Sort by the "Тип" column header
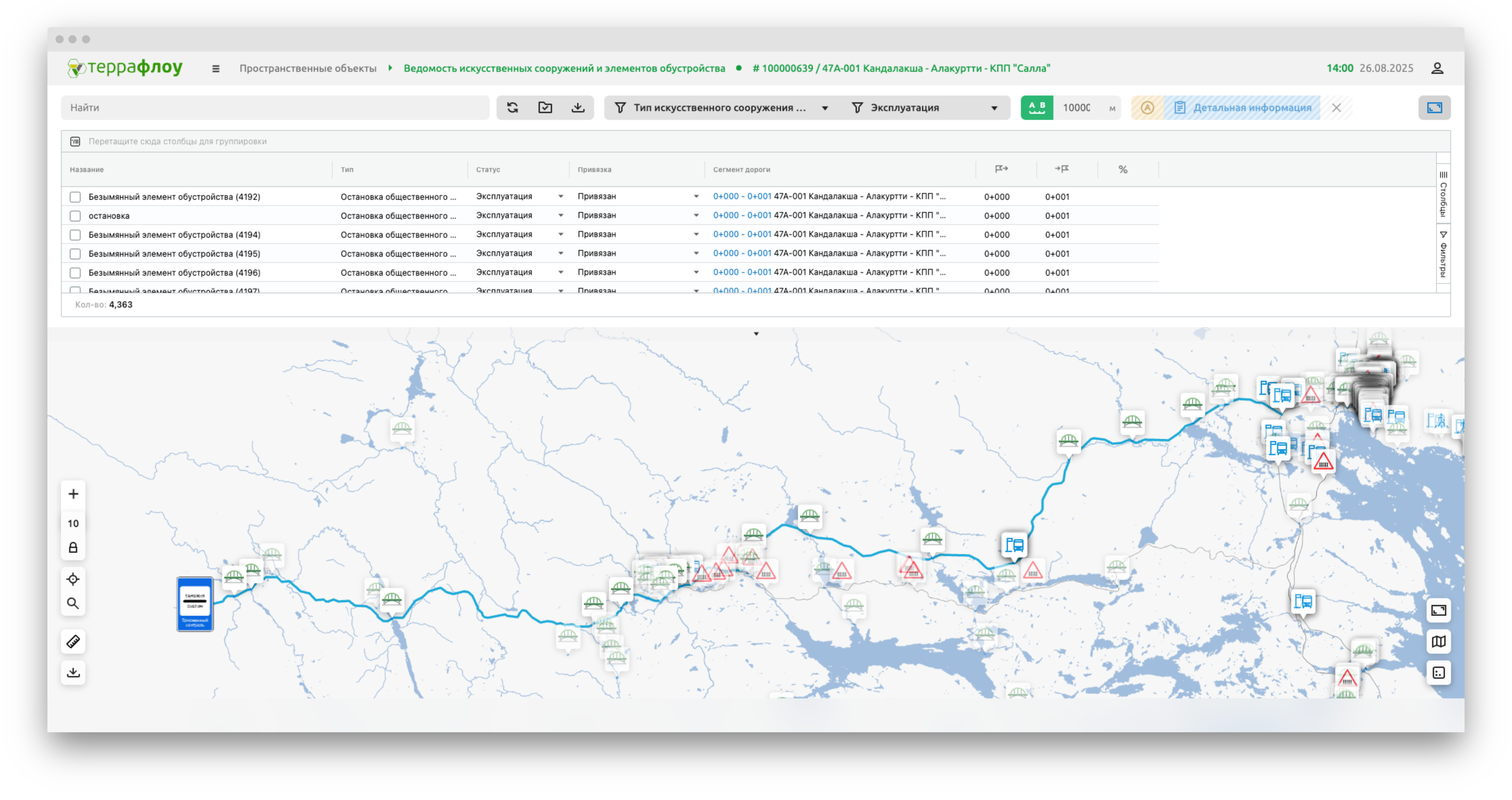 click(347, 170)
